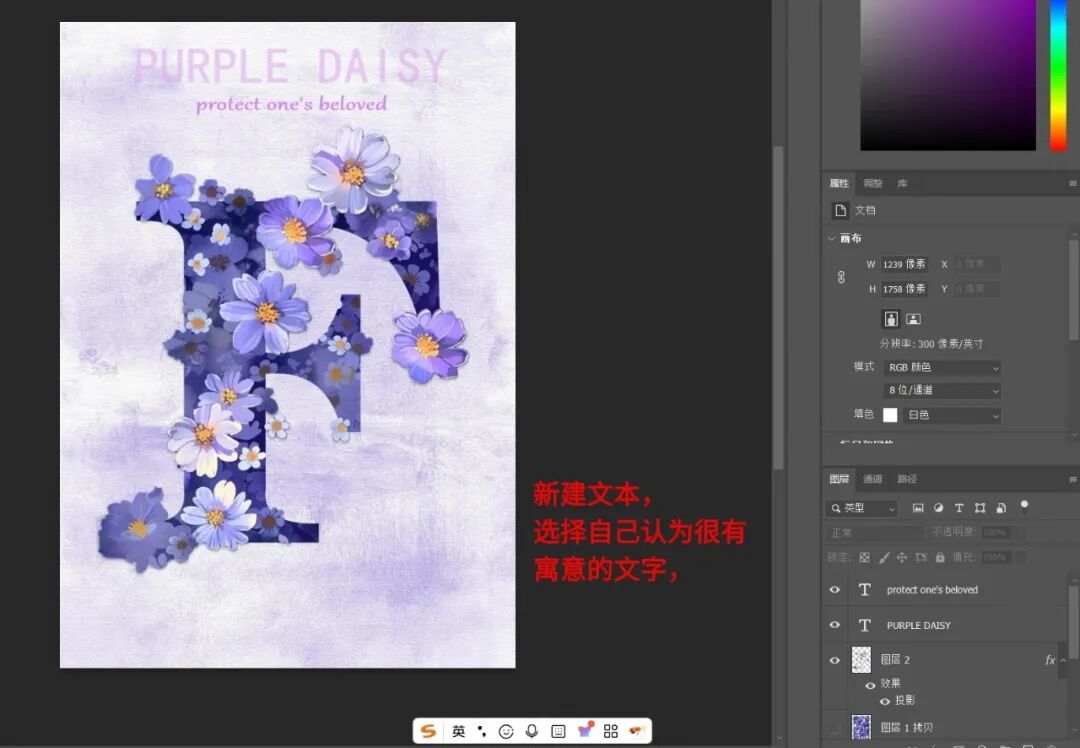Screen dimensions: 1080x748
Task: Click the pixel layer filter icon
Action: click(918, 508)
